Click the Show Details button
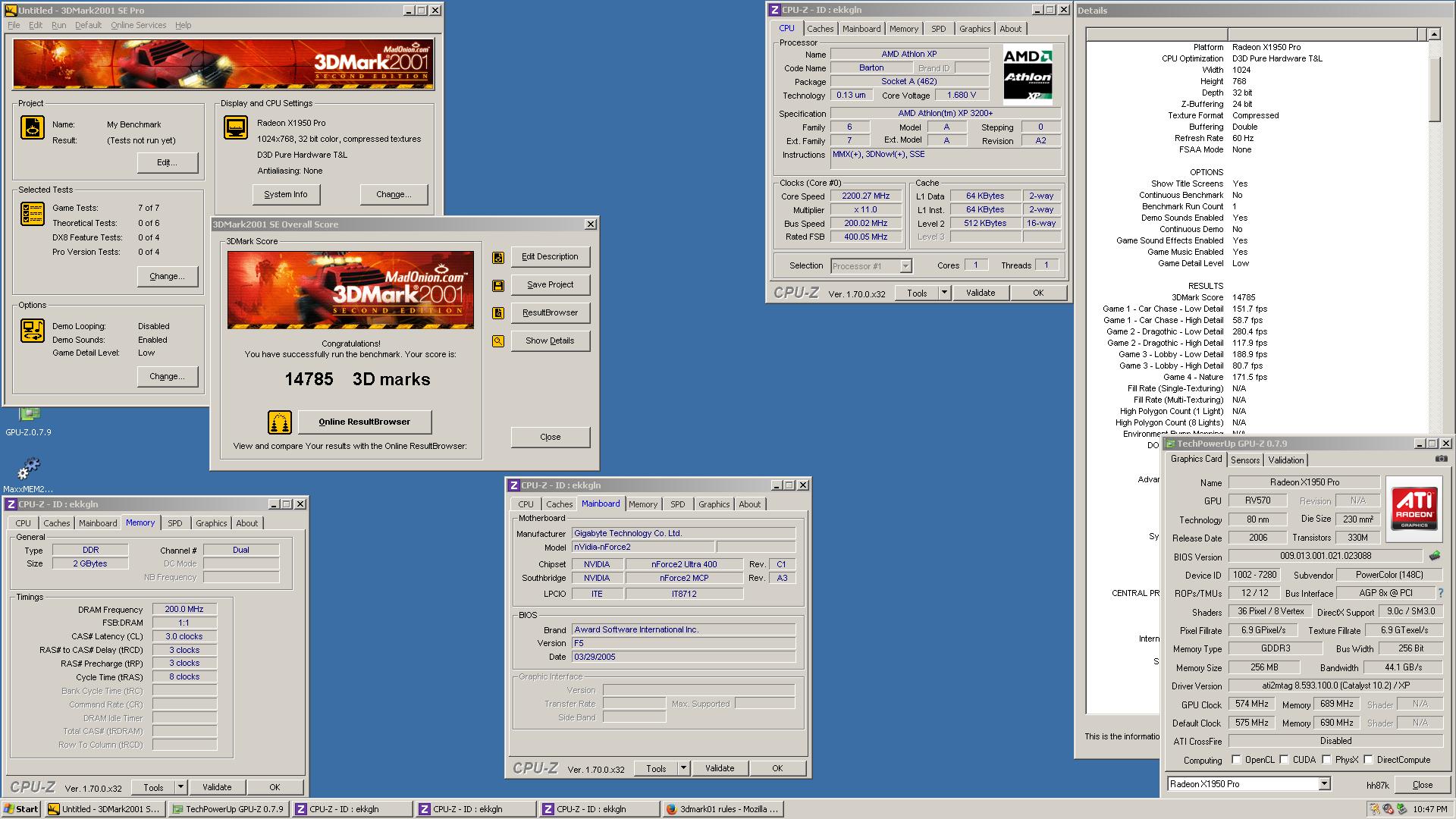Image resolution: width=1456 pixels, height=819 pixels. 551,340
